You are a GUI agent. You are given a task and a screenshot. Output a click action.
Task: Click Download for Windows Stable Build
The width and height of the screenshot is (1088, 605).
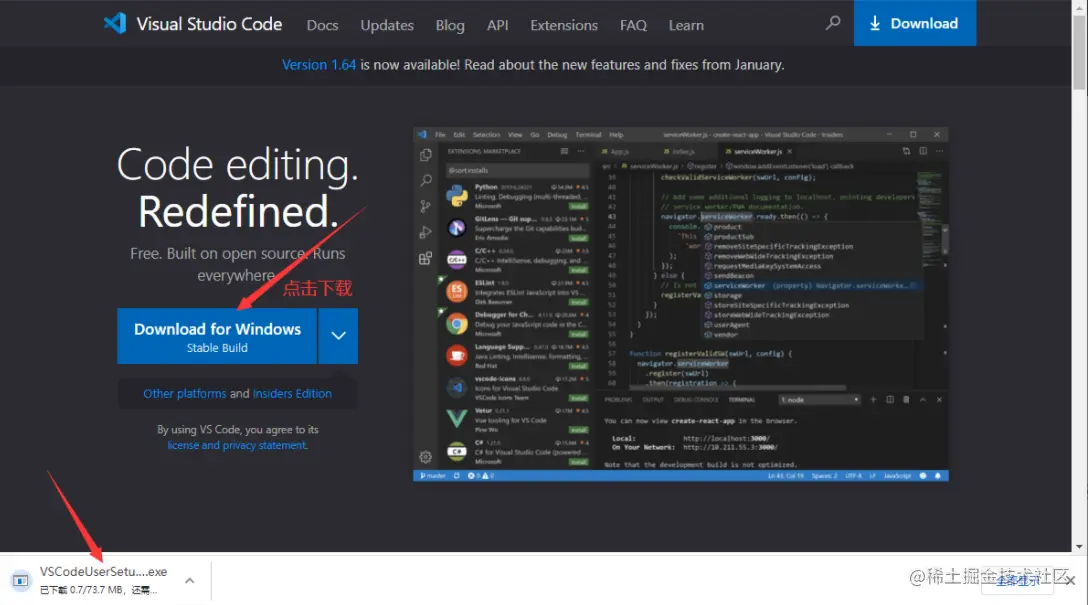point(216,336)
